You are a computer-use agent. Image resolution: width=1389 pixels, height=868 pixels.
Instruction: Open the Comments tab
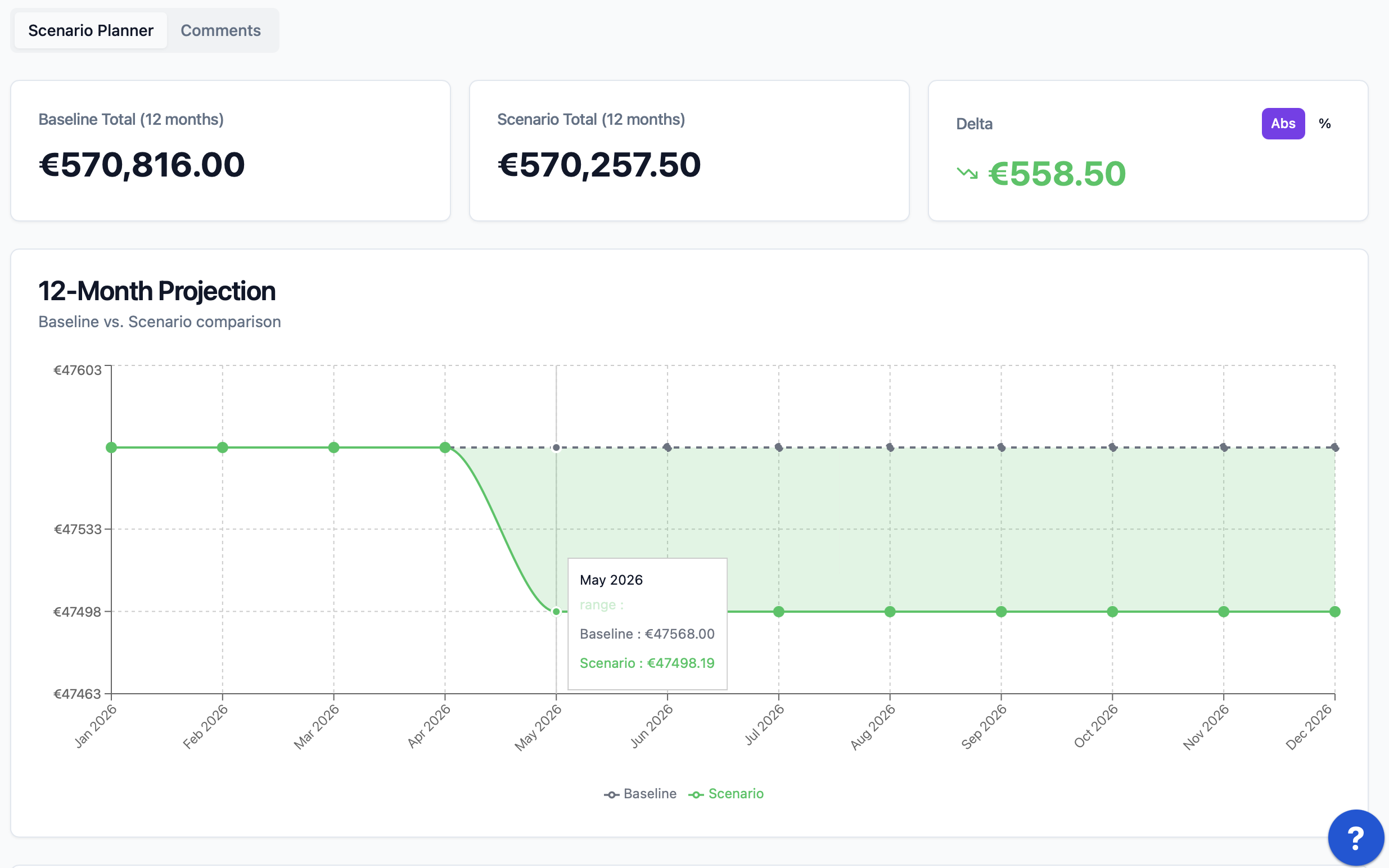tap(220, 30)
